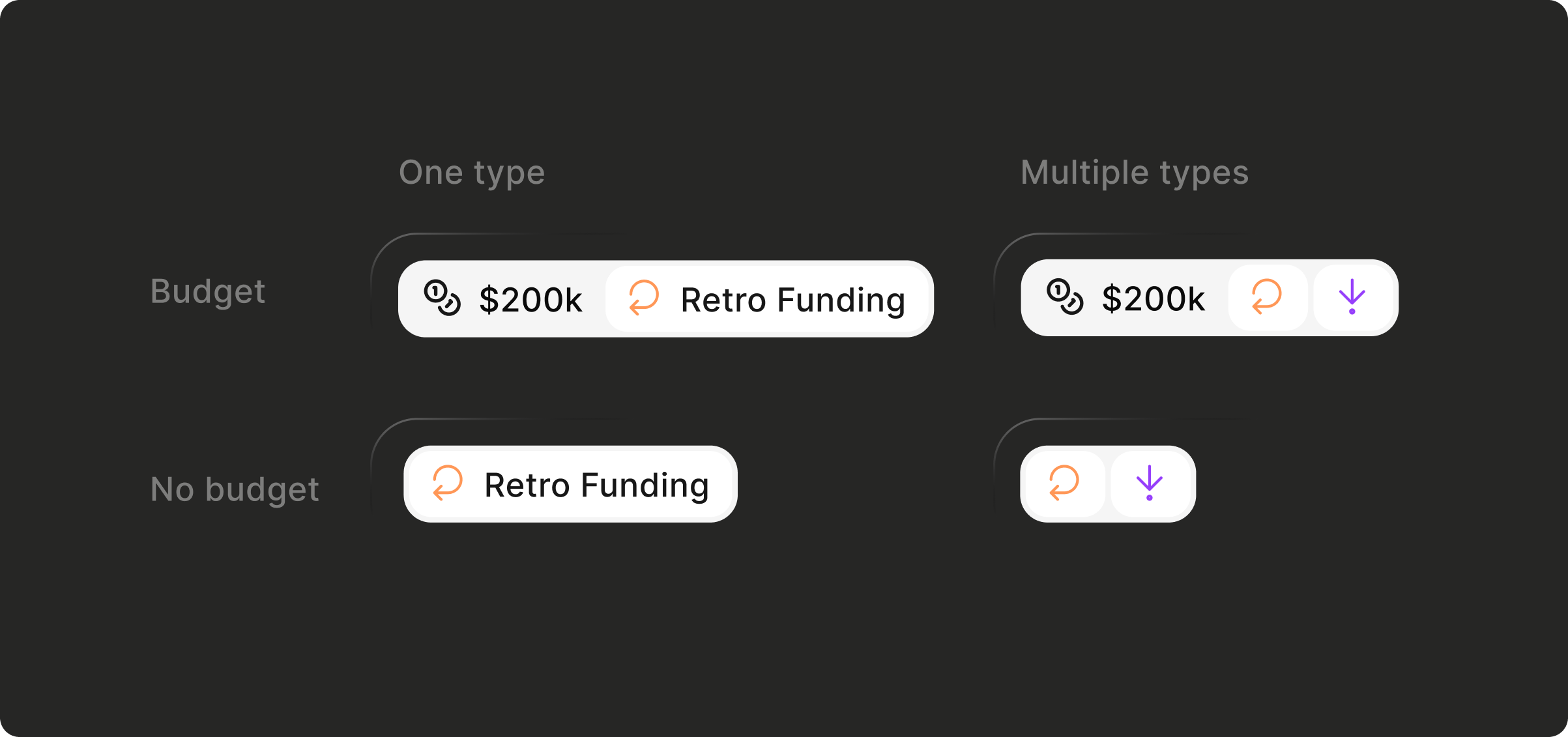Image resolution: width=1568 pixels, height=737 pixels.
Task: Click the coins icon in the Budget One type badge
Action: [x=443, y=298]
